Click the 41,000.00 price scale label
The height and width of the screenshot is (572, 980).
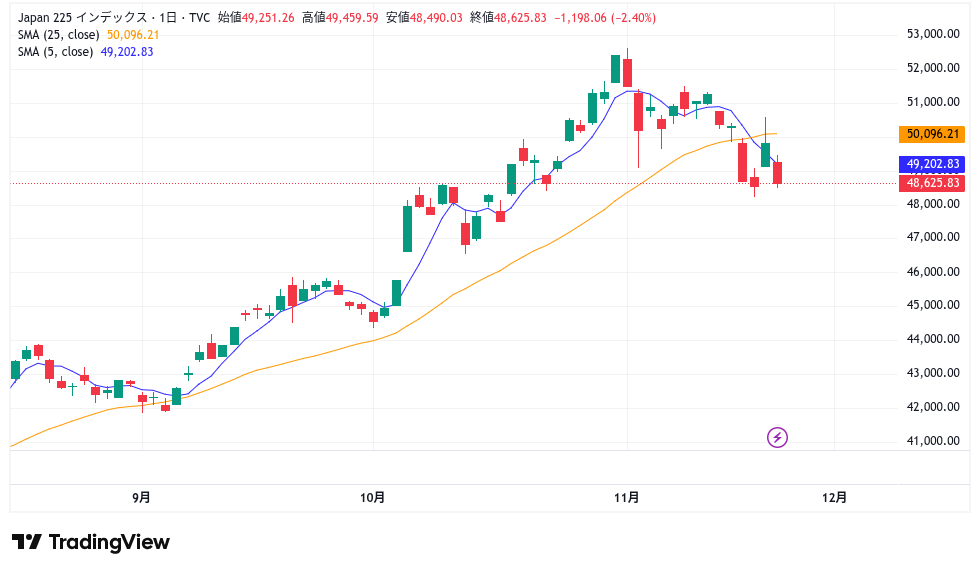tap(927, 441)
